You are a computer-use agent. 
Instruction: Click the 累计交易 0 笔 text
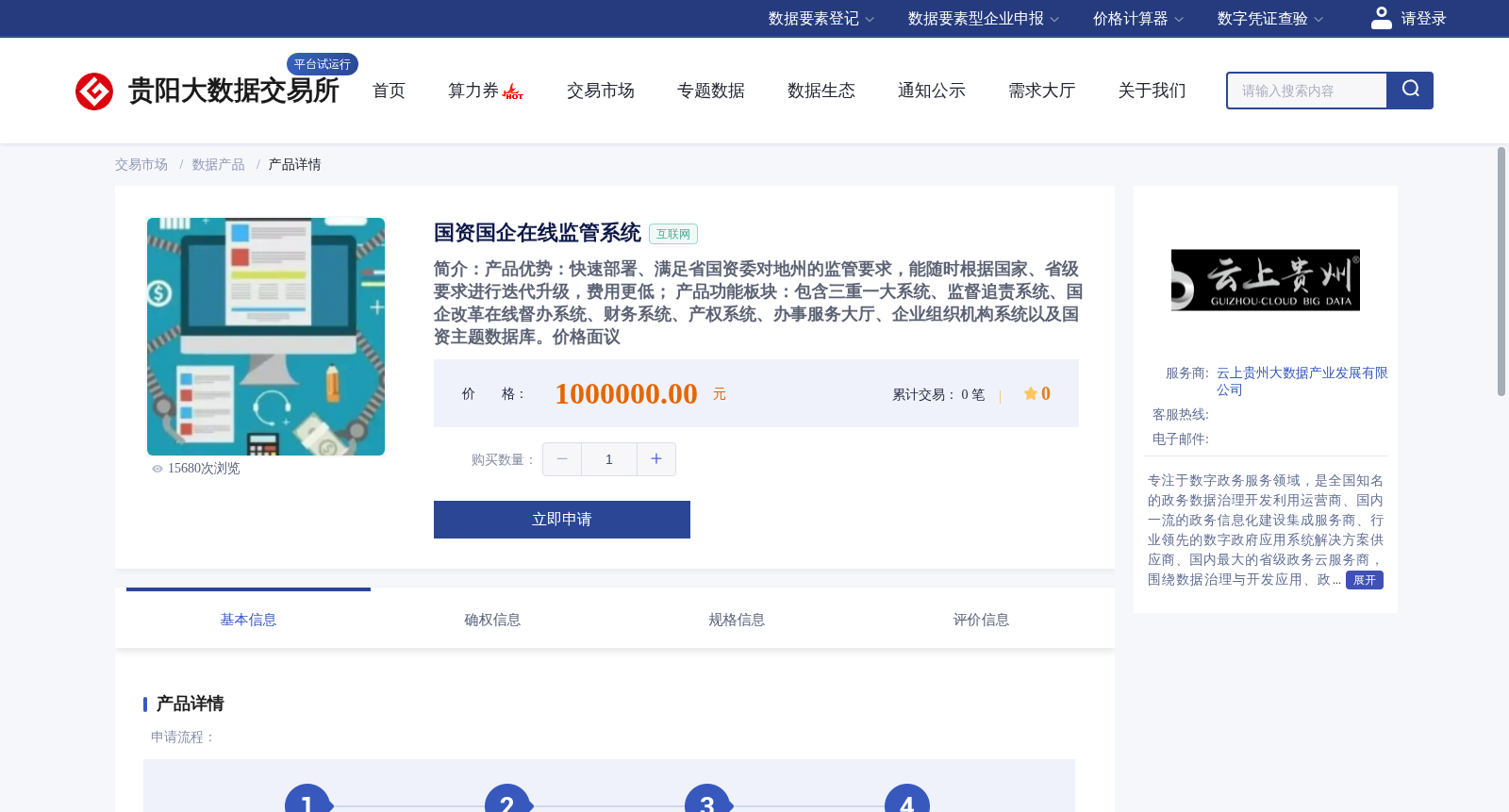pyautogui.click(x=938, y=394)
